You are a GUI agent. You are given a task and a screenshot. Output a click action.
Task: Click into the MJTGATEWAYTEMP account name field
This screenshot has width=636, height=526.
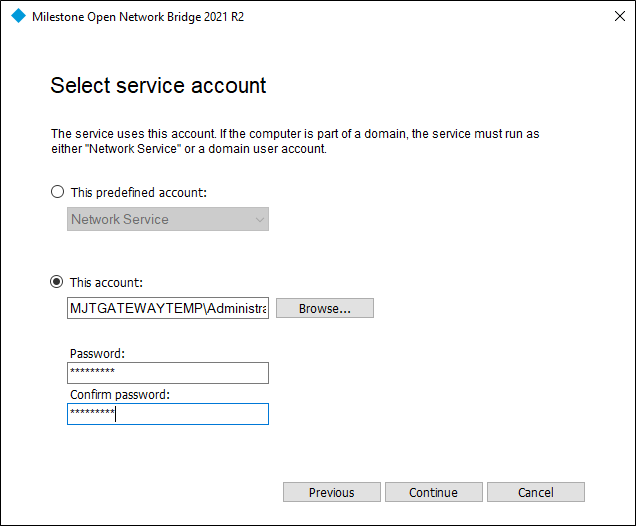pyautogui.click(x=167, y=309)
